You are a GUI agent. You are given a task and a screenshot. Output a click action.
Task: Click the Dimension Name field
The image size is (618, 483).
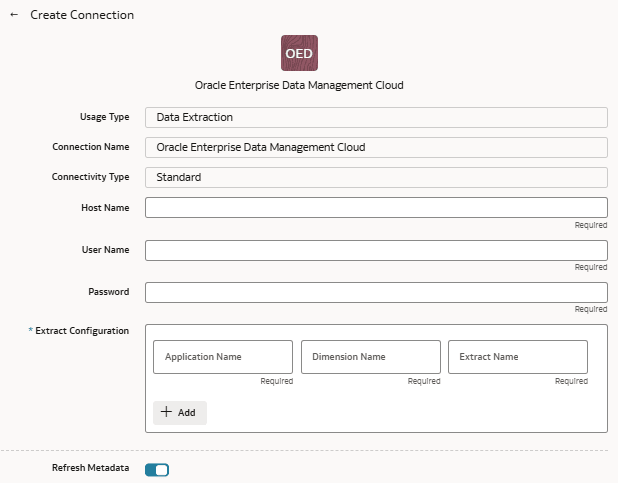click(x=371, y=357)
